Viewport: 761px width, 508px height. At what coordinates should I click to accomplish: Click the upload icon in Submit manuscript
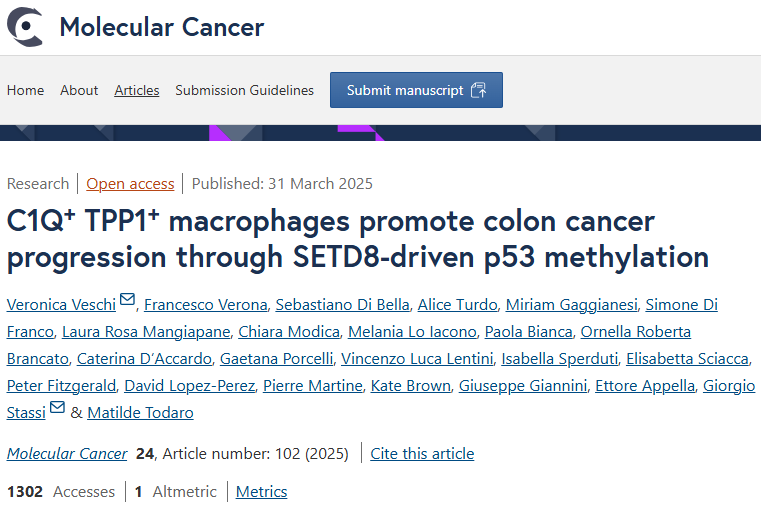tap(479, 90)
